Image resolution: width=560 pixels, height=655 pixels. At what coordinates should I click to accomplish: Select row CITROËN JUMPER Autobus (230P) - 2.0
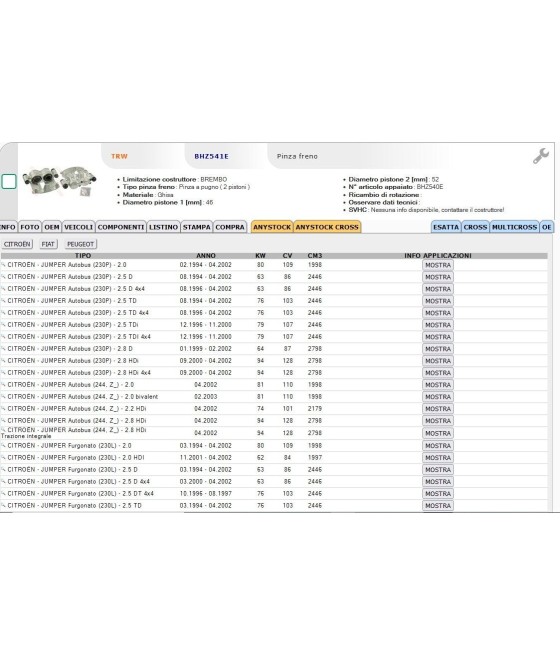coord(274,265)
